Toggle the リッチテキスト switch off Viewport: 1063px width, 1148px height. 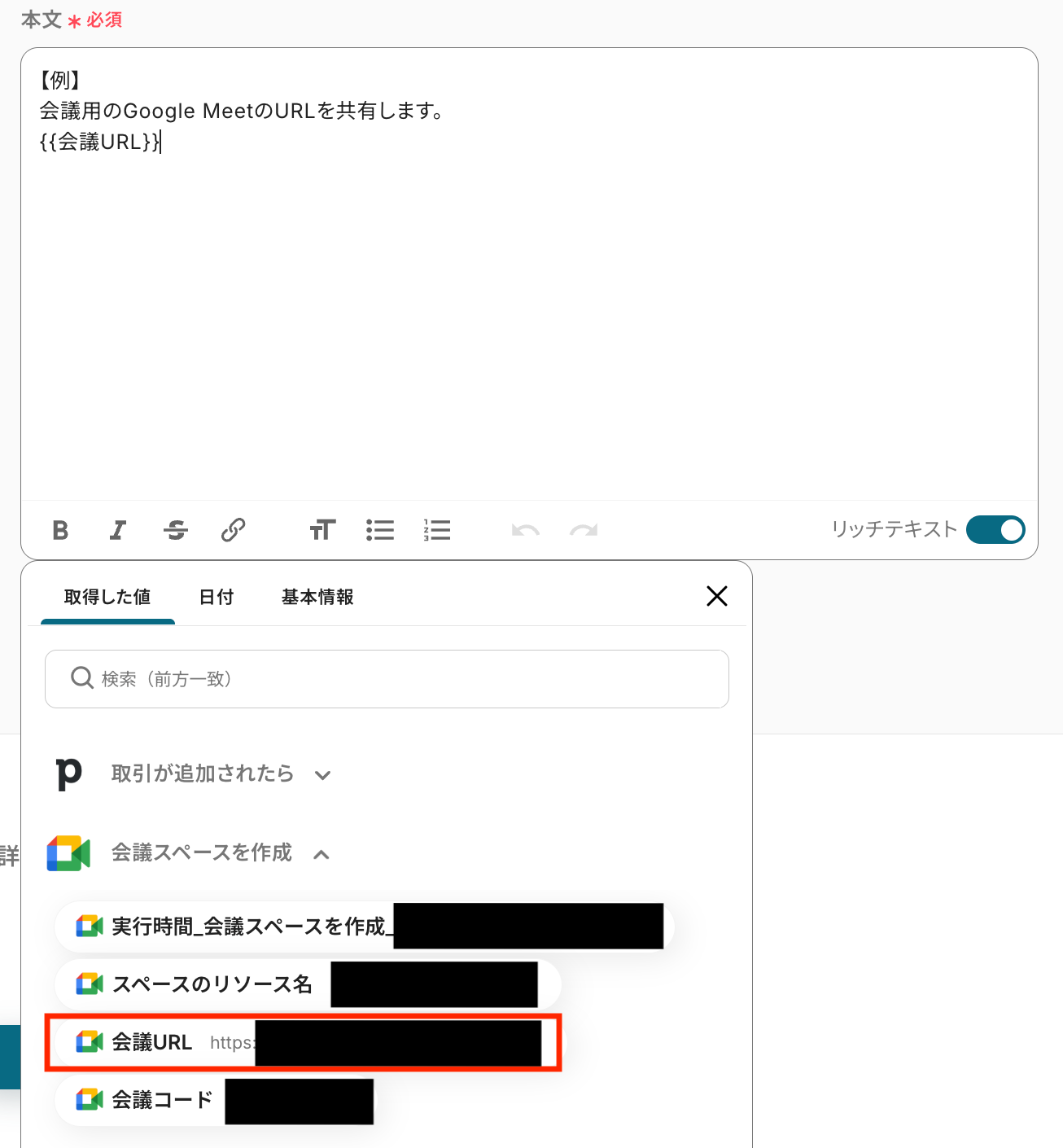click(x=995, y=530)
